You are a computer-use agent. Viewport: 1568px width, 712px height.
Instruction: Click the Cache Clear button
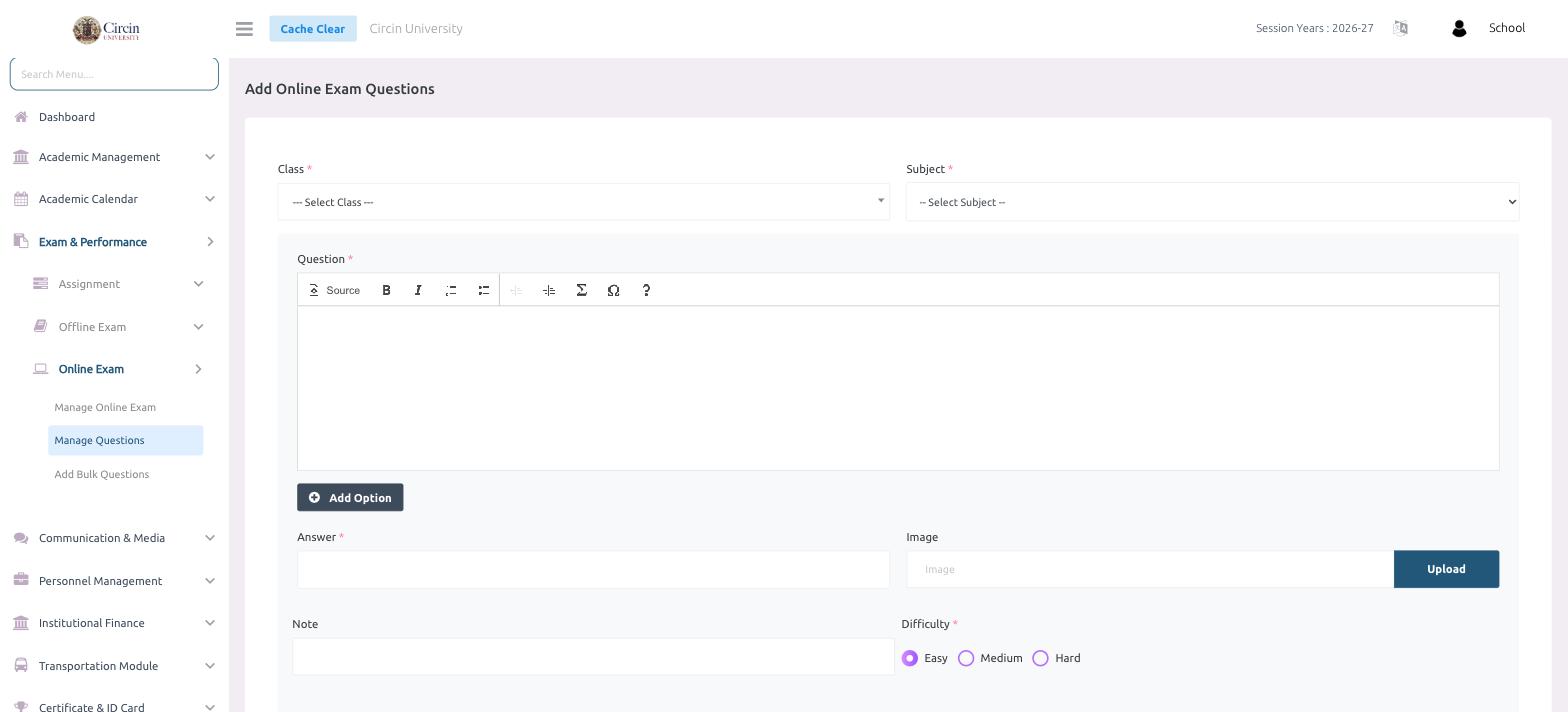click(313, 28)
